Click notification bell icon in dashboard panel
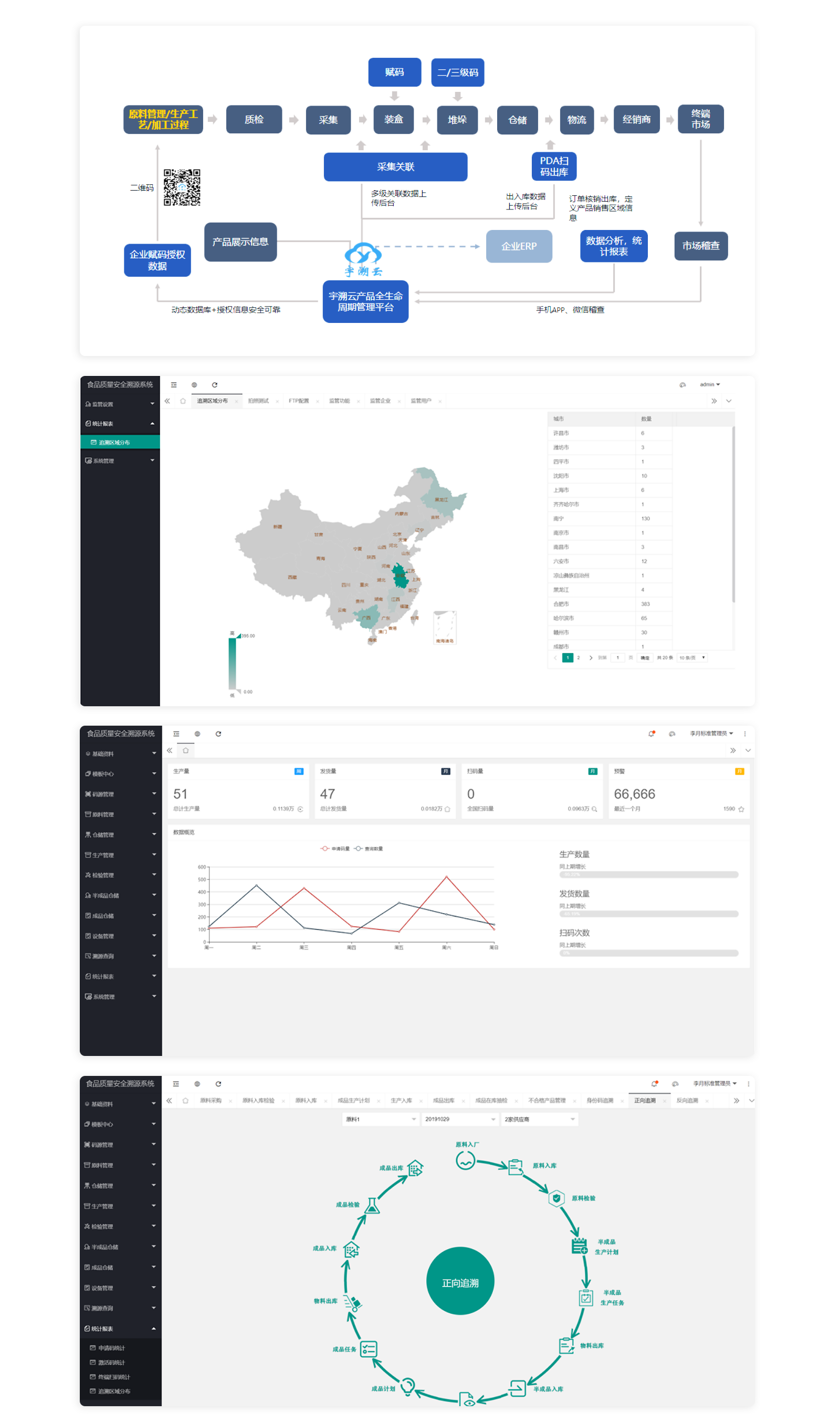Screen dimensions: 840x1423 (x=652, y=734)
